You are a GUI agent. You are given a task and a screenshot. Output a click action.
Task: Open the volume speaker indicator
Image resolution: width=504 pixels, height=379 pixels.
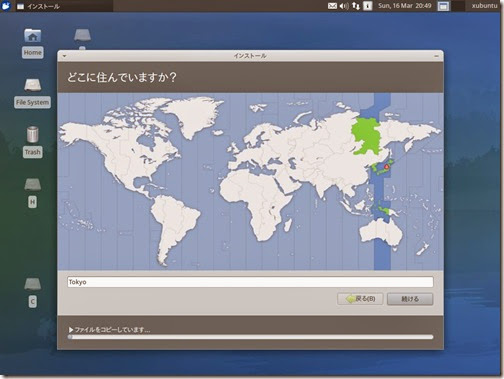(x=344, y=6)
